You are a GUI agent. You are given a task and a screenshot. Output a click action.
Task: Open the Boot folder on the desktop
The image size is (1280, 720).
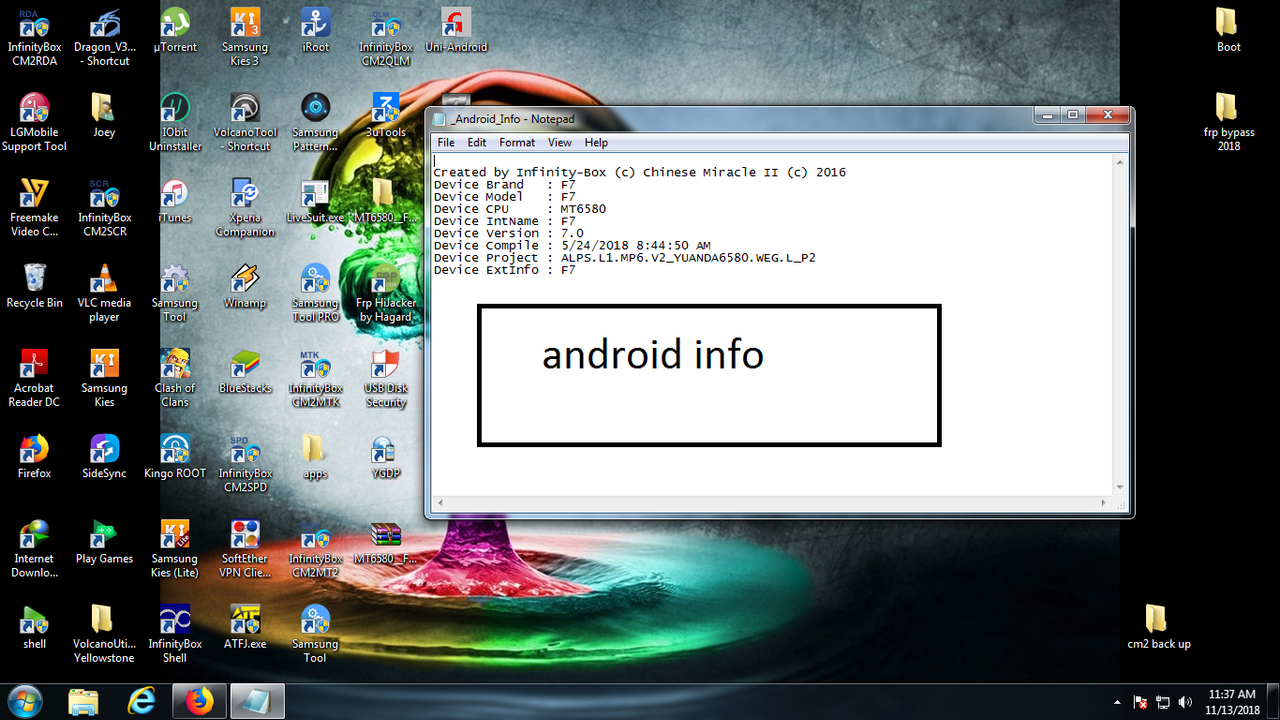click(1228, 30)
